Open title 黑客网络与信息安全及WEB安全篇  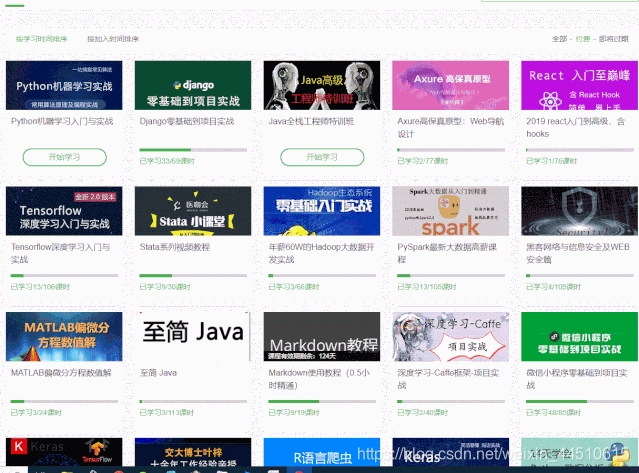(x=577, y=253)
